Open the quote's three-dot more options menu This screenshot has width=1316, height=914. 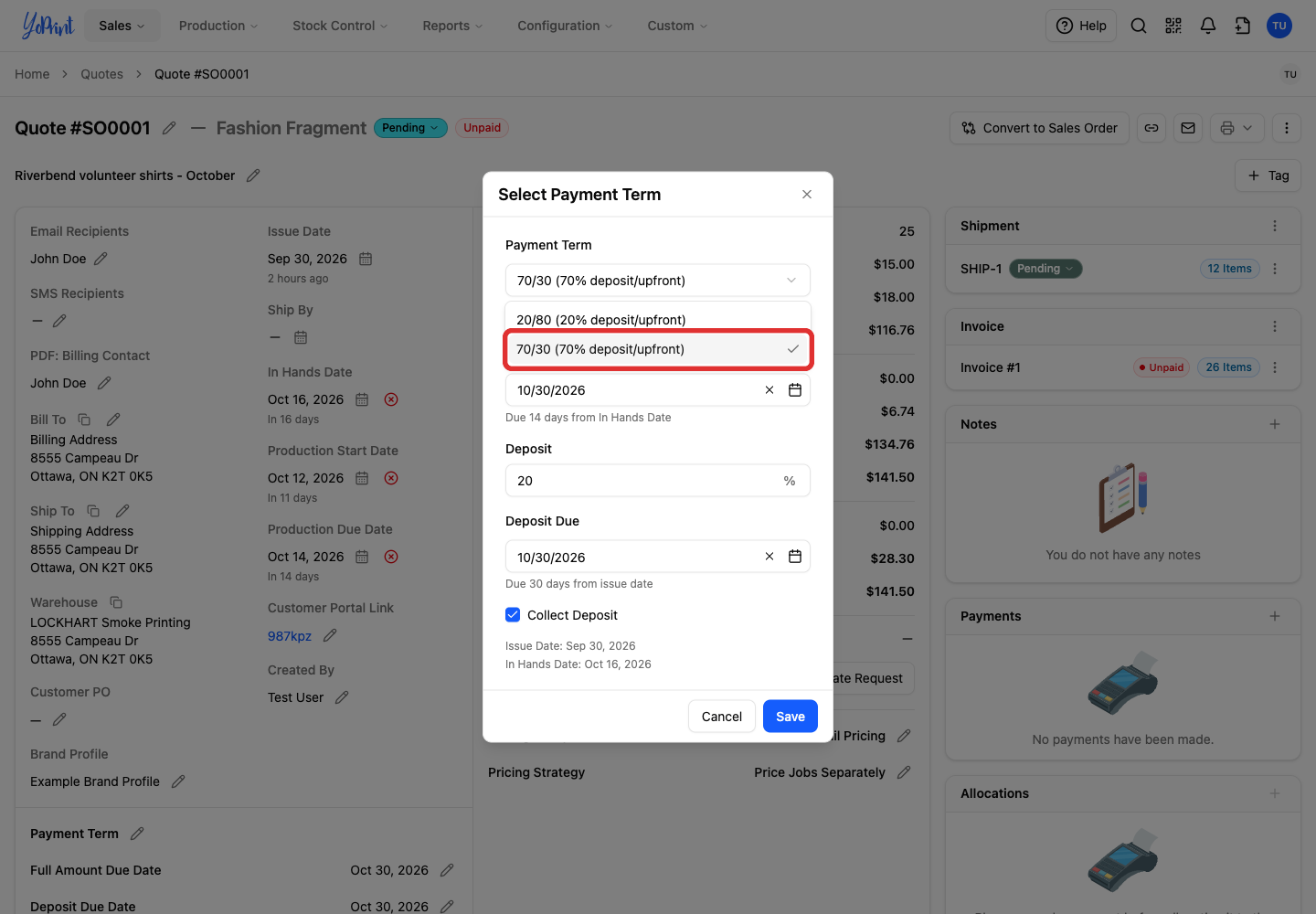(x=1287, y=128)
